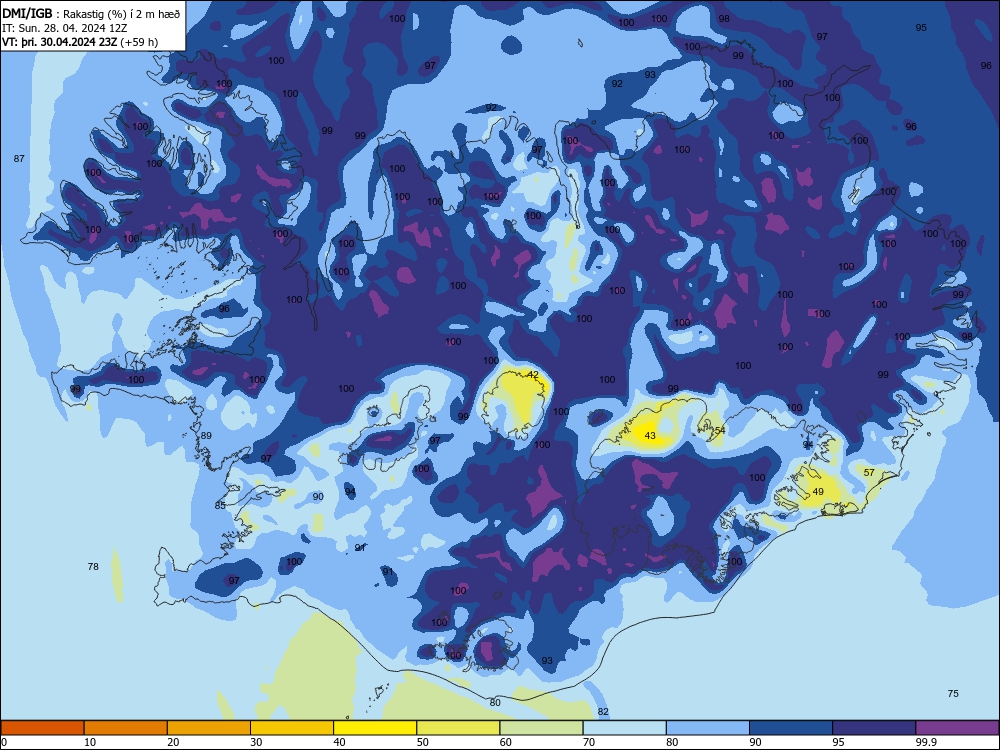
Task: Click the humidity value '82' near the bottom of the map
Action: [x=603, y=711]
